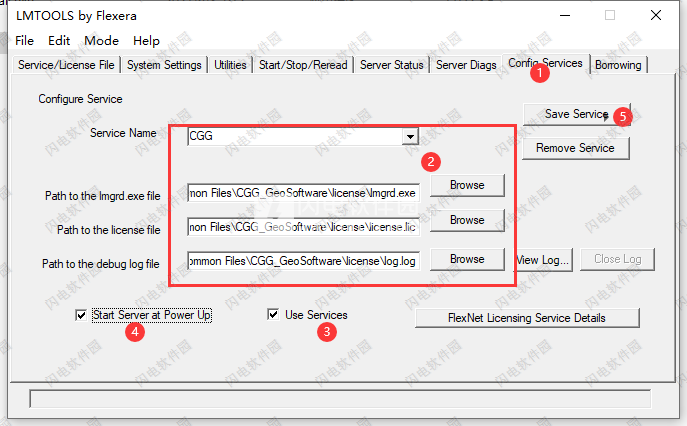Open FlexNet Licensing Service Details
This screenshot has width=687, height=426.
[x=526, y=318]
